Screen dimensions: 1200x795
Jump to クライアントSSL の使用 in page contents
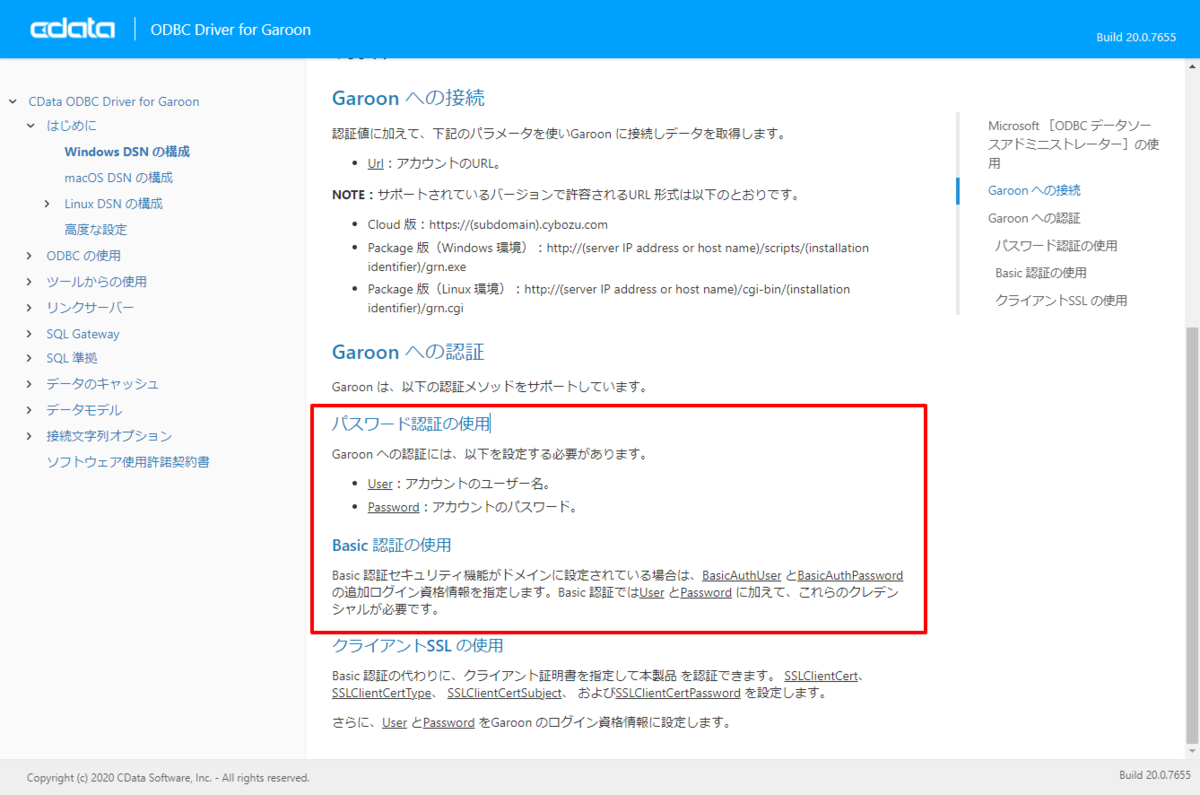pyautogui.click(x=1061, y=301)
